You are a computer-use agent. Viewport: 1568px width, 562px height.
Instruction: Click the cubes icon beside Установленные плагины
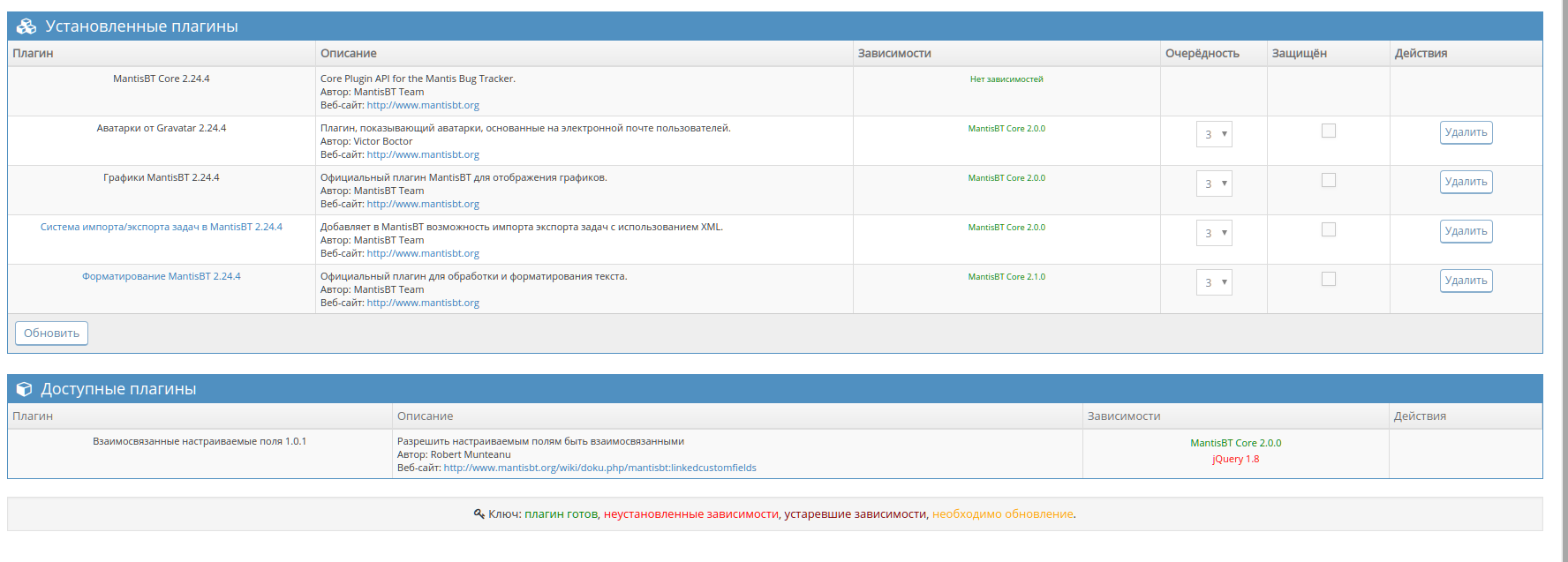[x=26, y=26]
